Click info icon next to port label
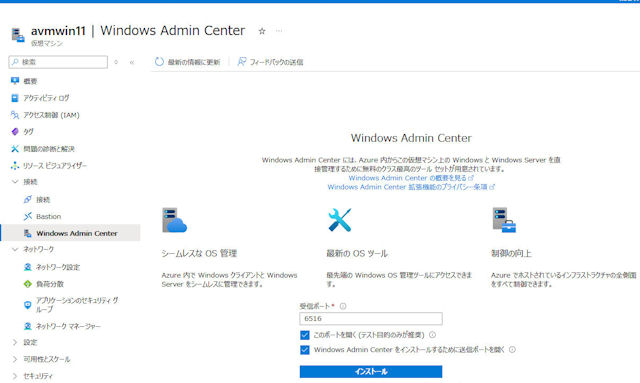 (x=343, y=306)
